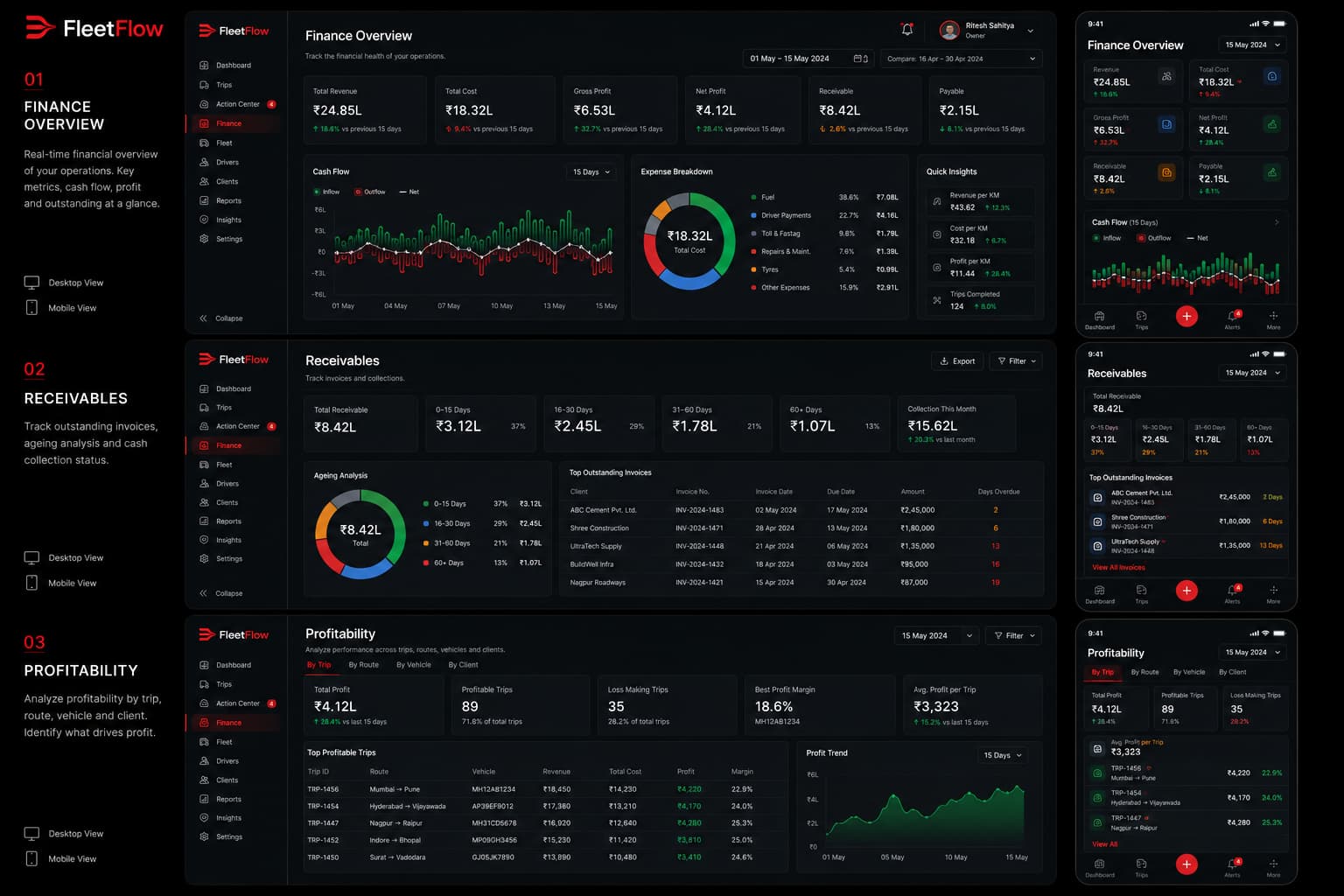Click the 01 May – 15 May 2024 date range
Screen dimensions: 1344x896
[808, 59]
